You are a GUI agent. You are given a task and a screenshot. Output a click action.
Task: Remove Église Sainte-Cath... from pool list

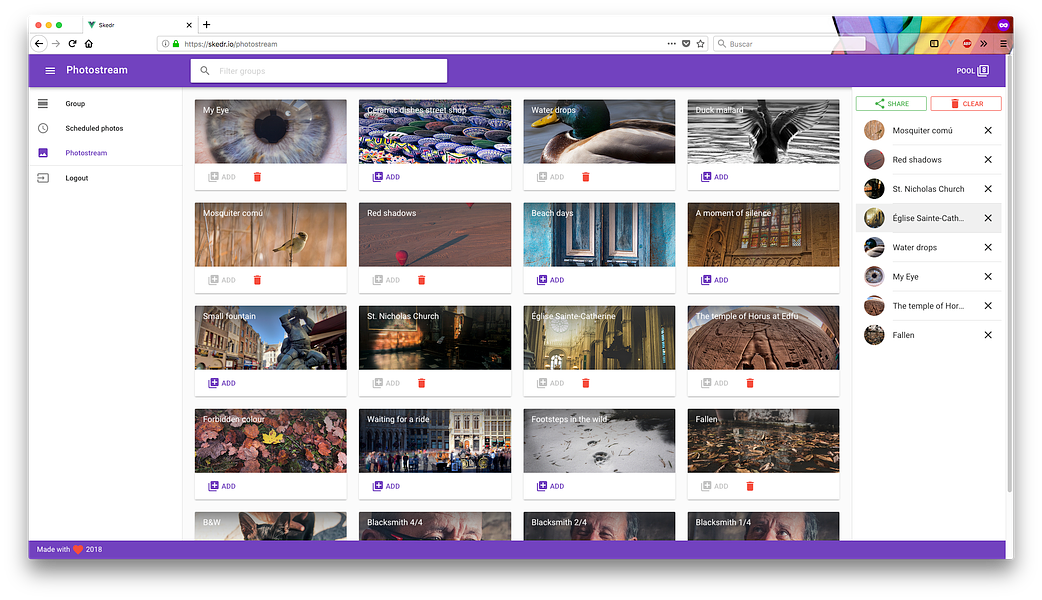tap(988, 218)
